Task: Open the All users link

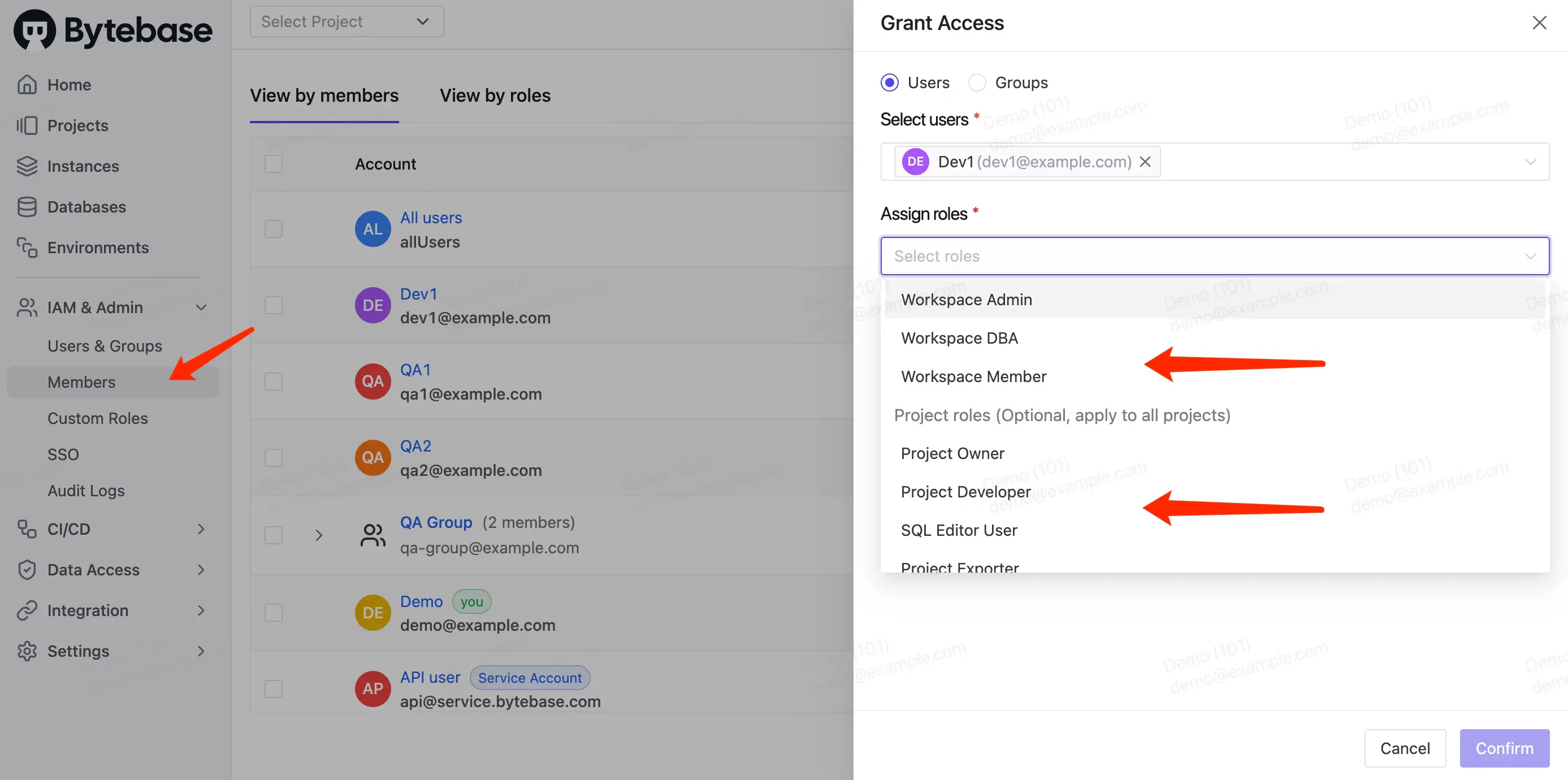Action: [430, 218]
